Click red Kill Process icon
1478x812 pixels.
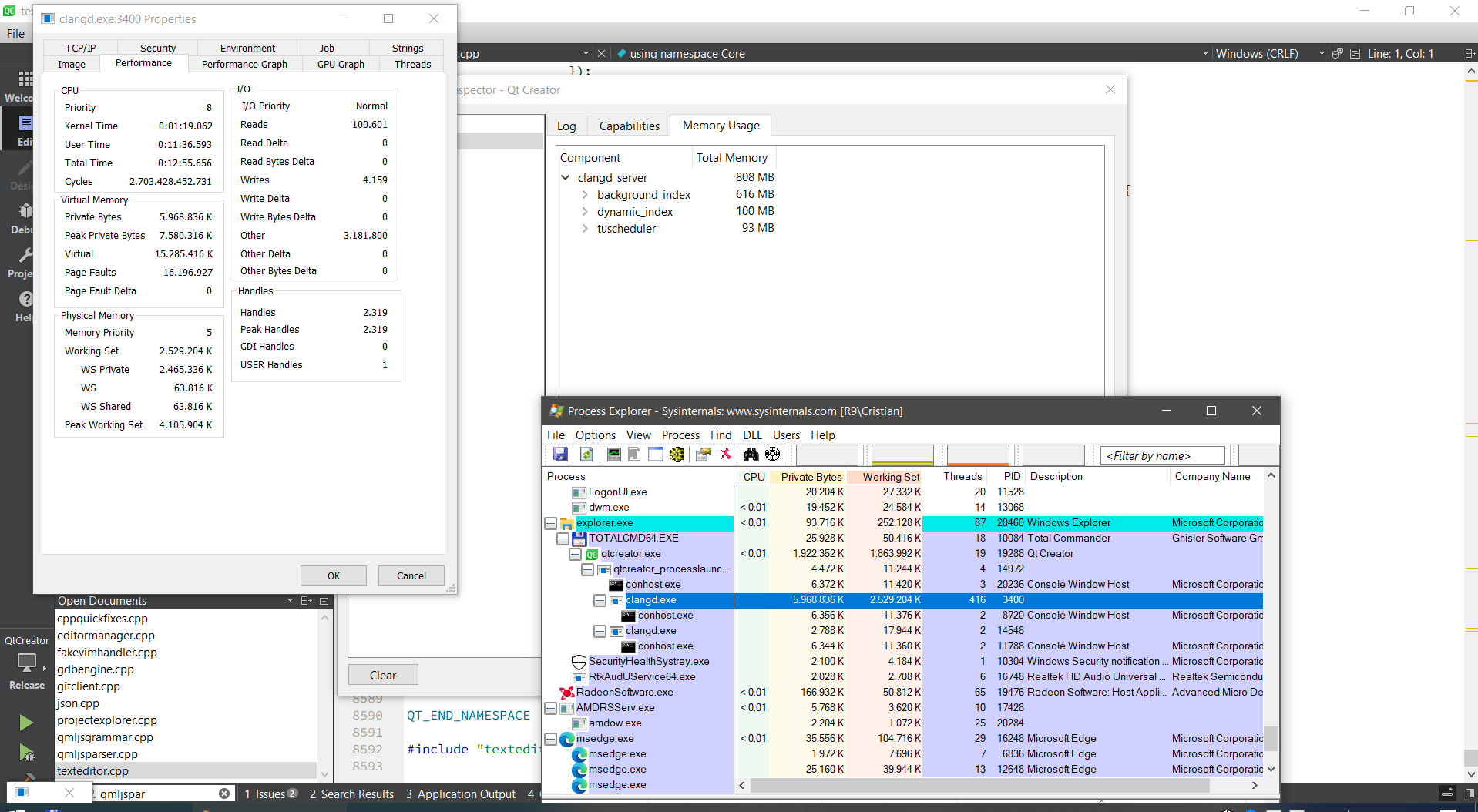click(726, 455)
